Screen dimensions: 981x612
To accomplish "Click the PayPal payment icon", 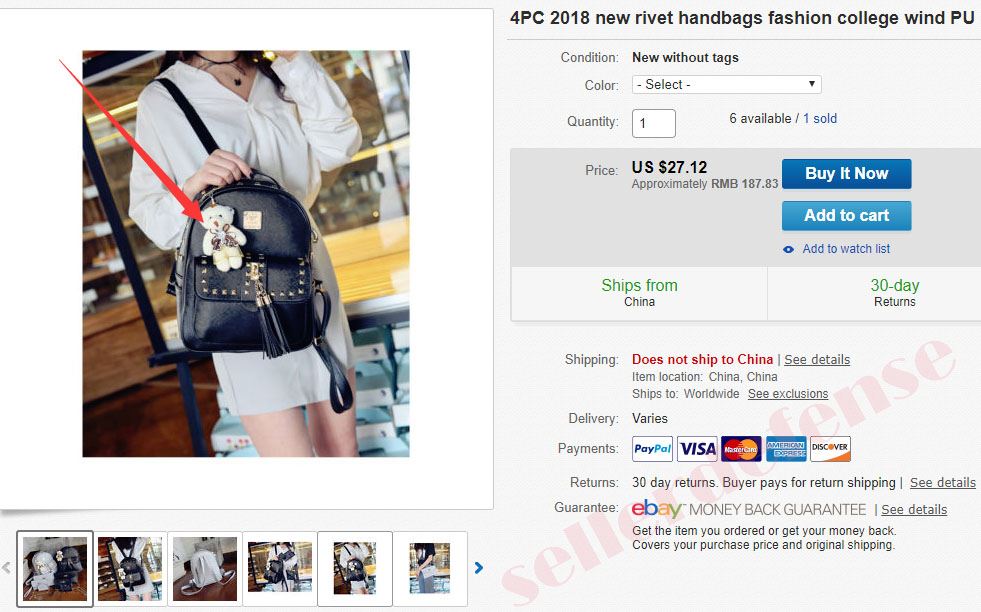I will 652,449.
